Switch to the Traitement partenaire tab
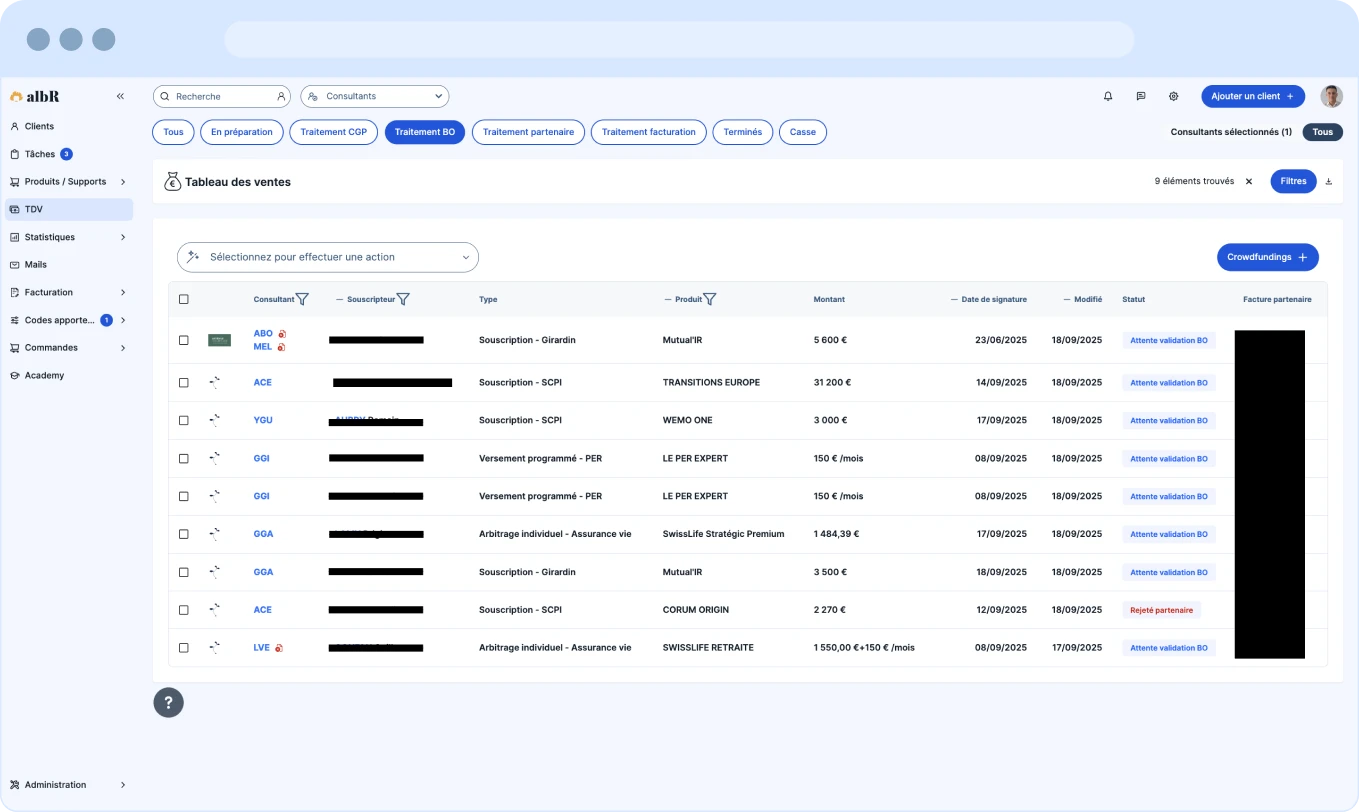 (528, 132)
